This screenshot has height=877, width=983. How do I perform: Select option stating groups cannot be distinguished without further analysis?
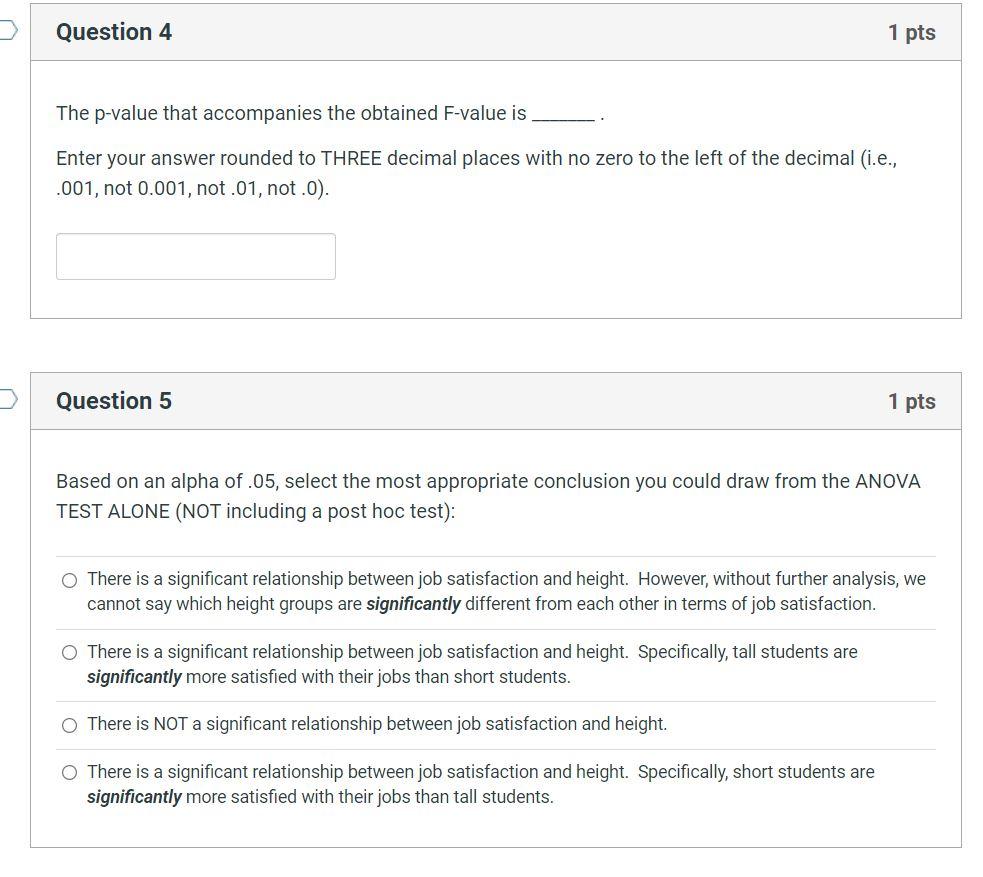click(70, 579)
